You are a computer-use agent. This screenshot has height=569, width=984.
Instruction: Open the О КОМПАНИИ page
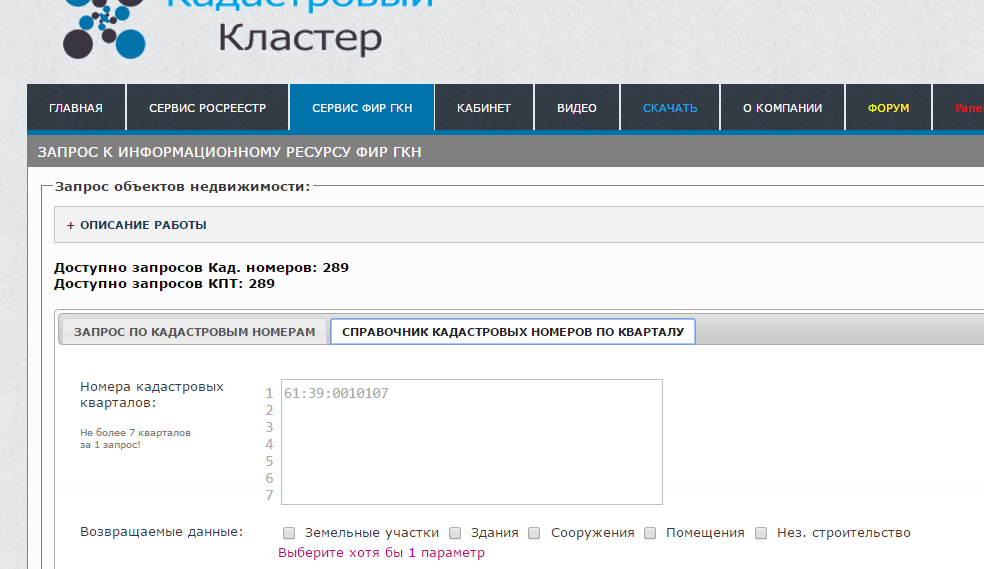tap(782, 108)
